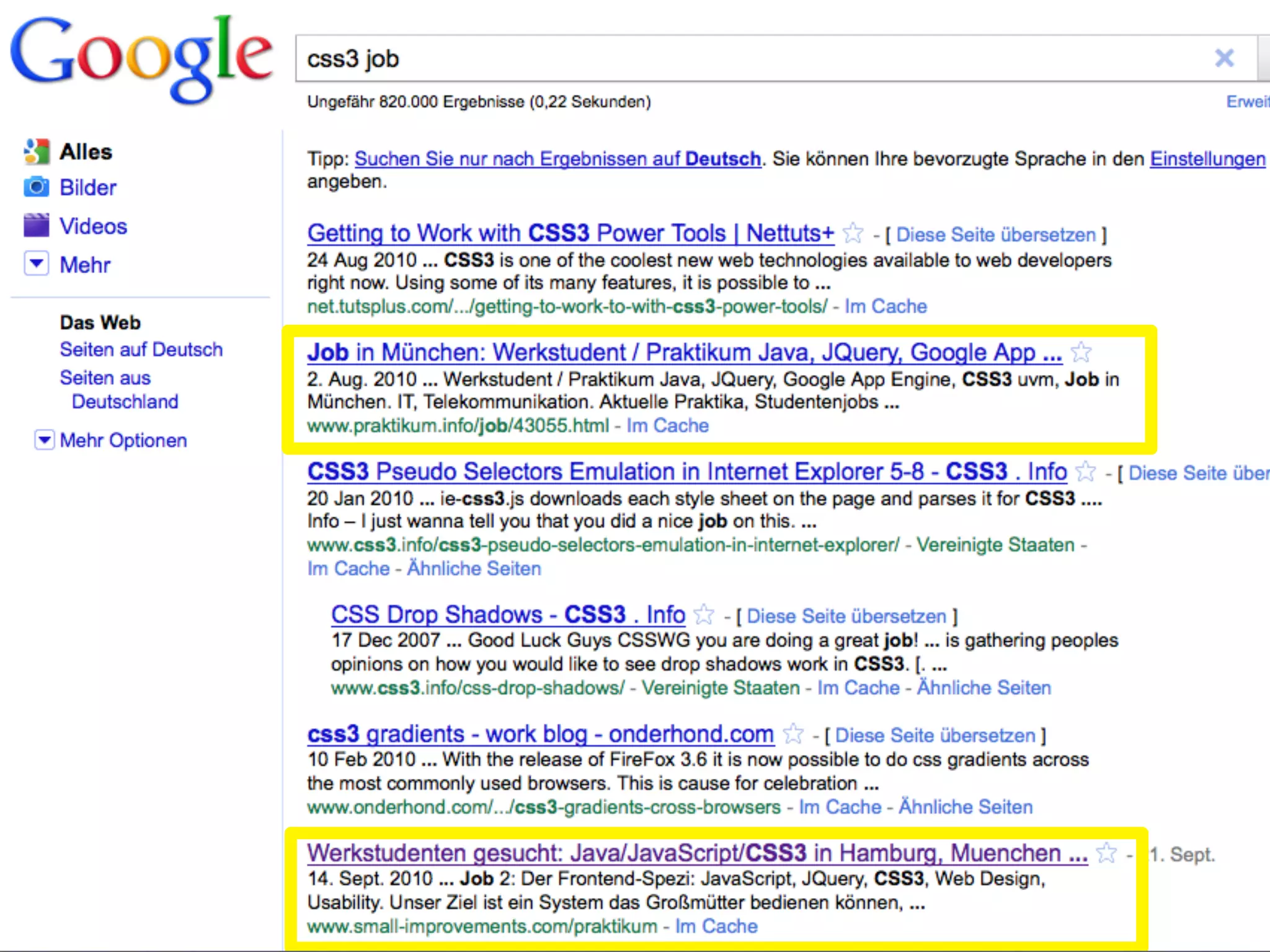
Task: Star the Job in München result
Action: point(1081,353)
